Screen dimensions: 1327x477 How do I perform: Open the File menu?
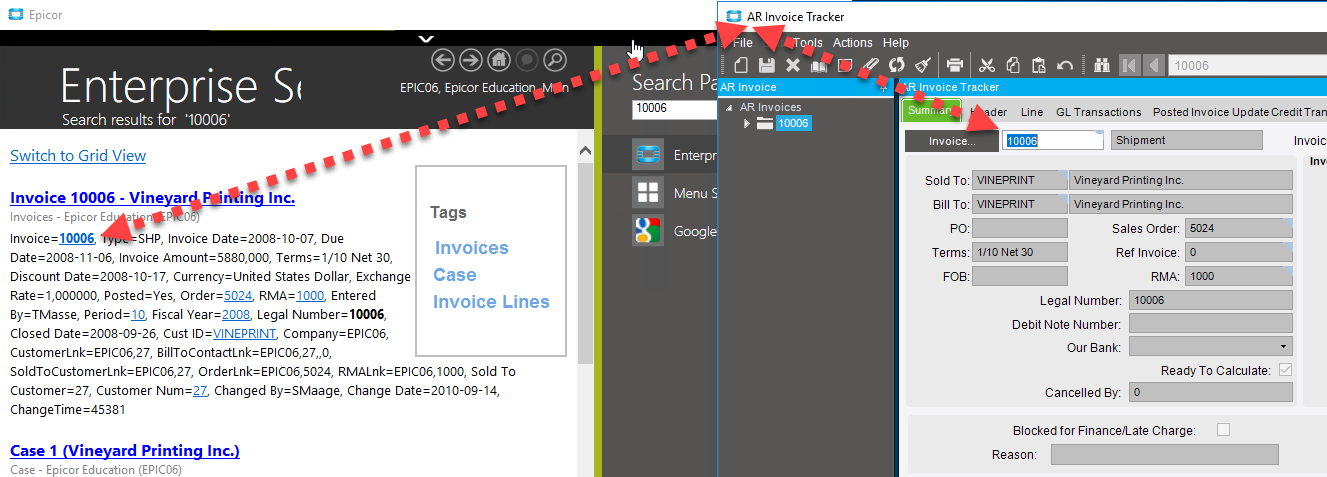click(x=743, y=43)
